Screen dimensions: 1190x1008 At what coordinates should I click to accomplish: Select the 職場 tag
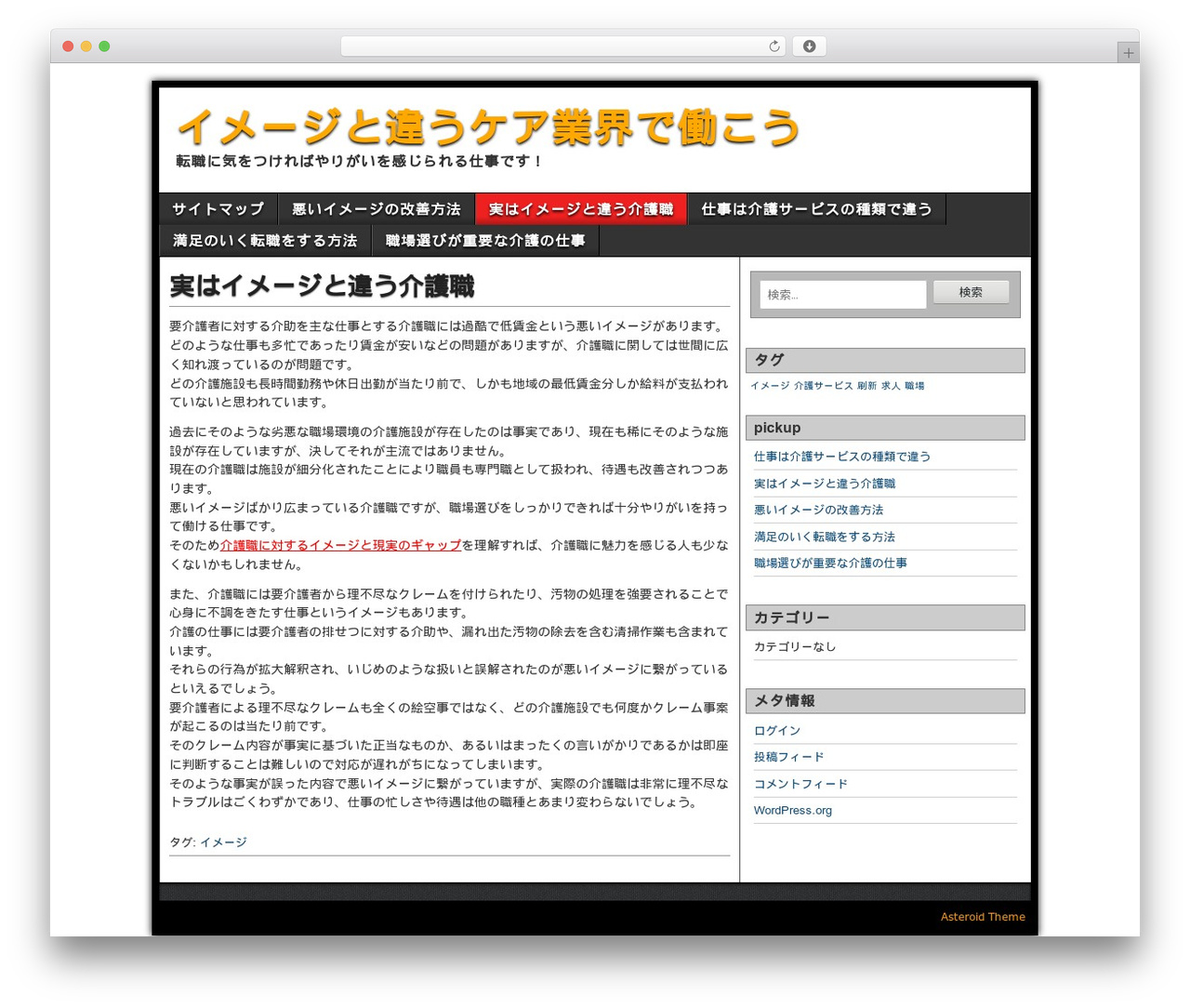pos(915,386)
